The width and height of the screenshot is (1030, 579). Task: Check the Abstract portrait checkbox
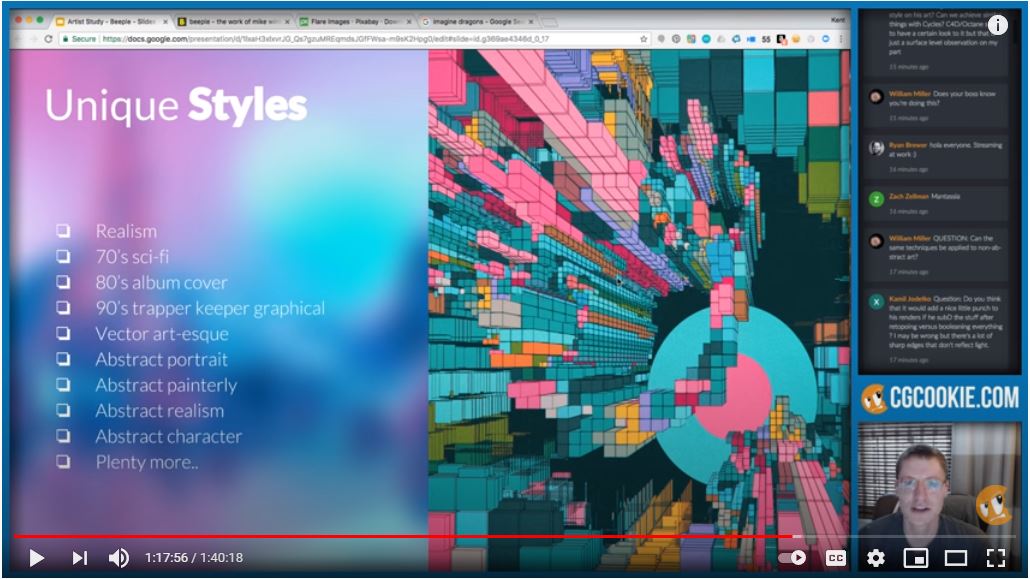[63, 359]
